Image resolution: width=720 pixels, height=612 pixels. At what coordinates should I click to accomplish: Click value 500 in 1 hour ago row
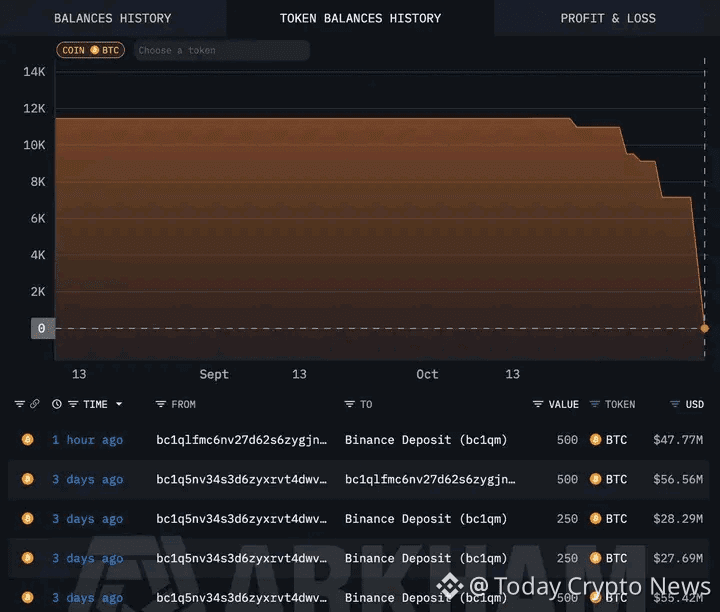click(567, 440)
